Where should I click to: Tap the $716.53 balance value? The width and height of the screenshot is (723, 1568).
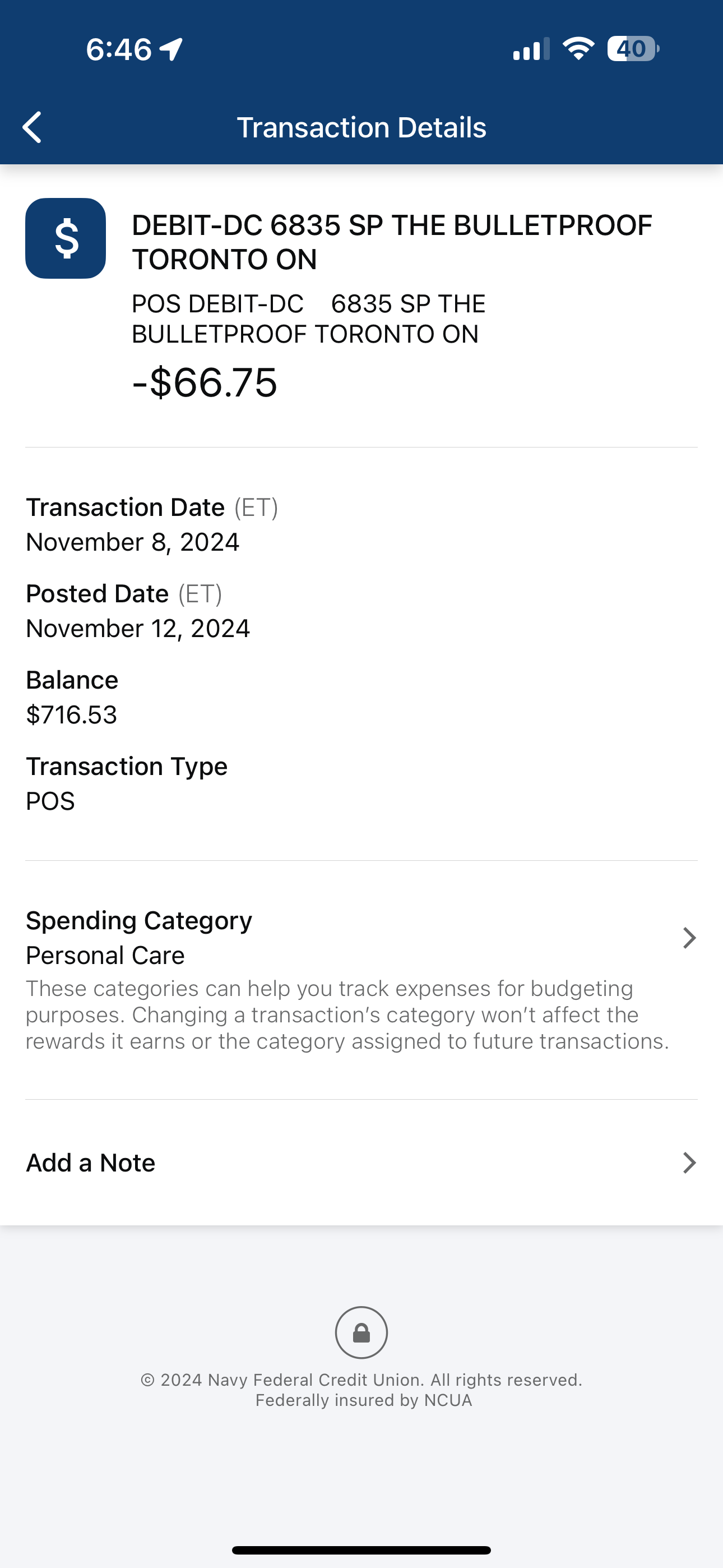(71, 714)
